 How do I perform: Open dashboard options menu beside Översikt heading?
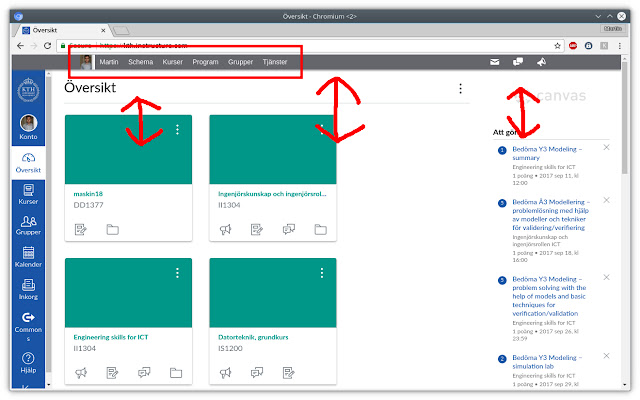[x=460, y=89]
